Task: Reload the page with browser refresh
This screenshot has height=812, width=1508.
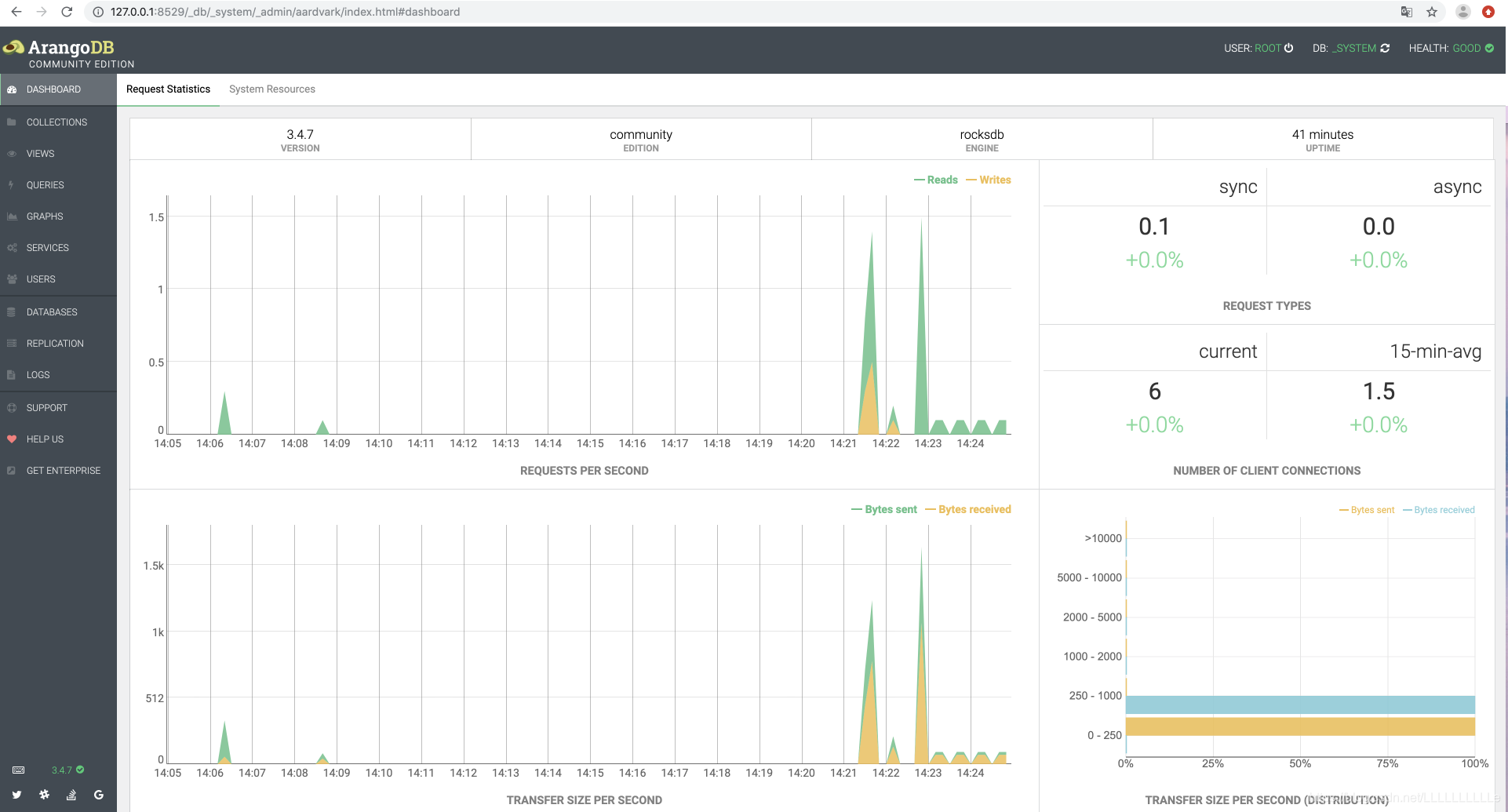Action: [x=67, y=12]
